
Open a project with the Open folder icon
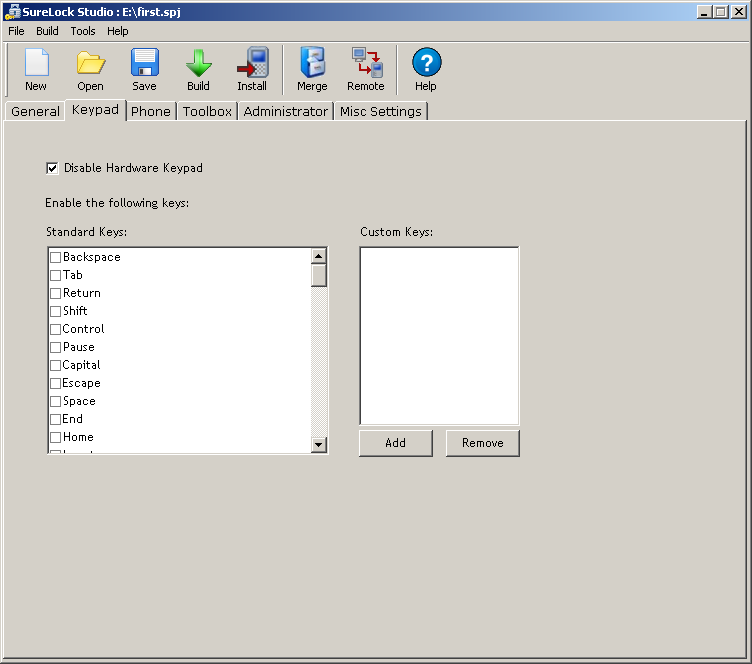pos(91,63)
